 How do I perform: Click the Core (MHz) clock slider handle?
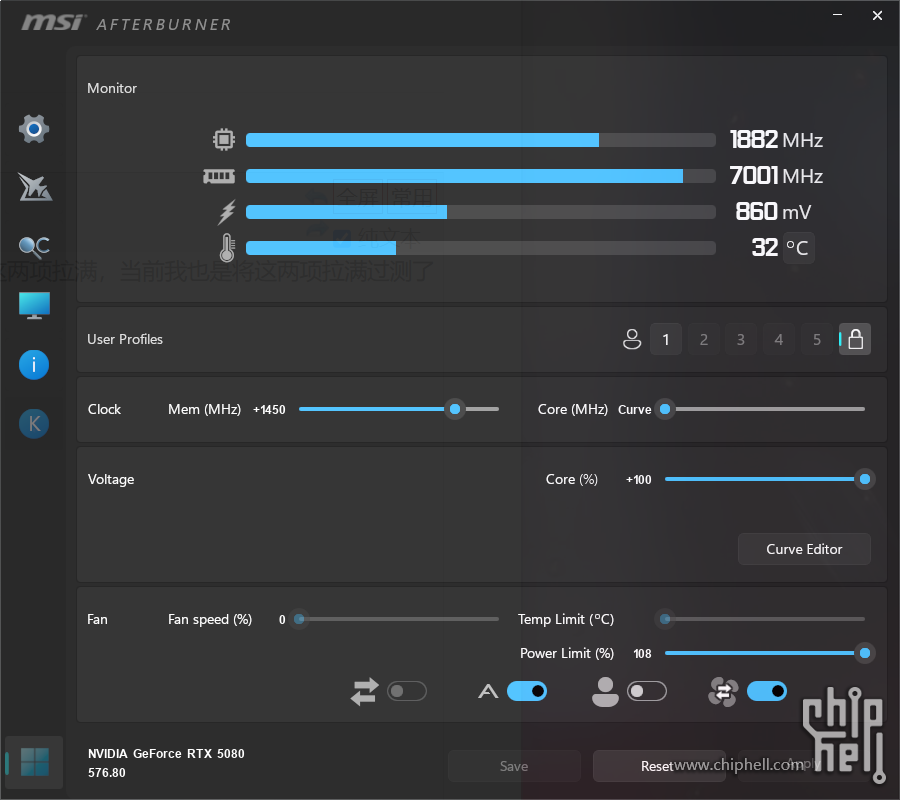point(665,409)
